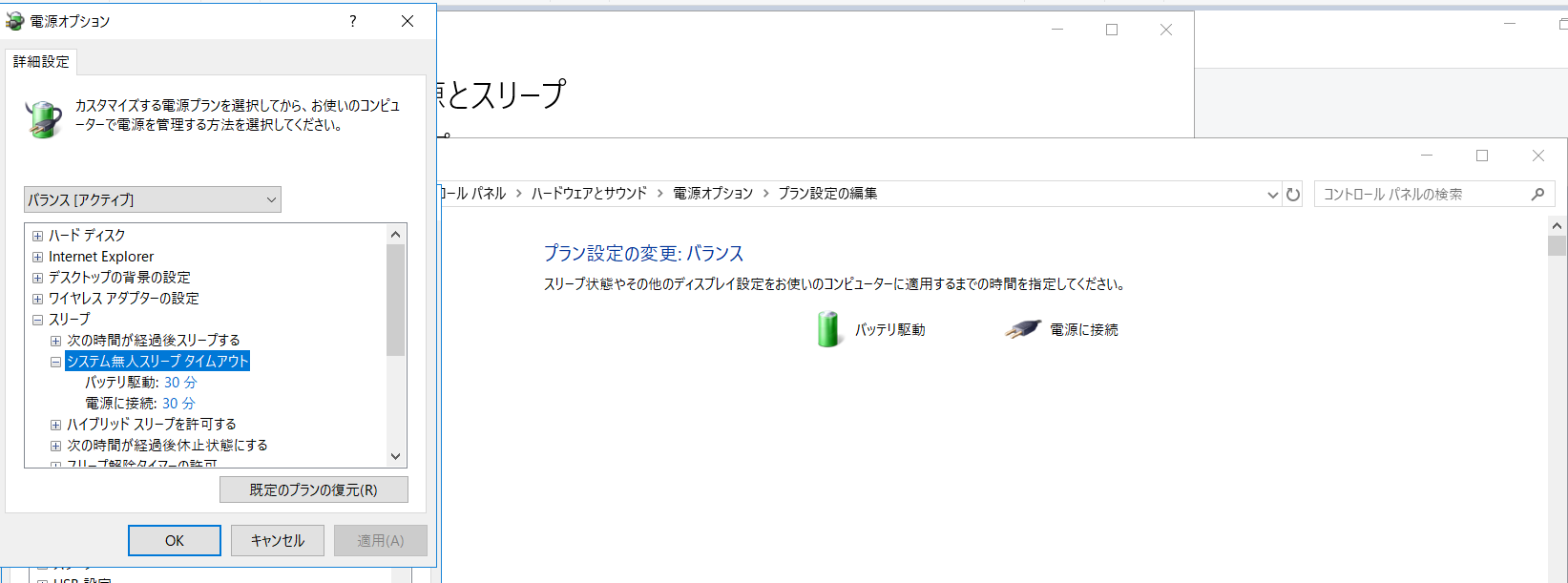Click breadcrumb arrow after 電源オプション
The height and width of the screenshot is (583, 1568).
coord(765,194)
